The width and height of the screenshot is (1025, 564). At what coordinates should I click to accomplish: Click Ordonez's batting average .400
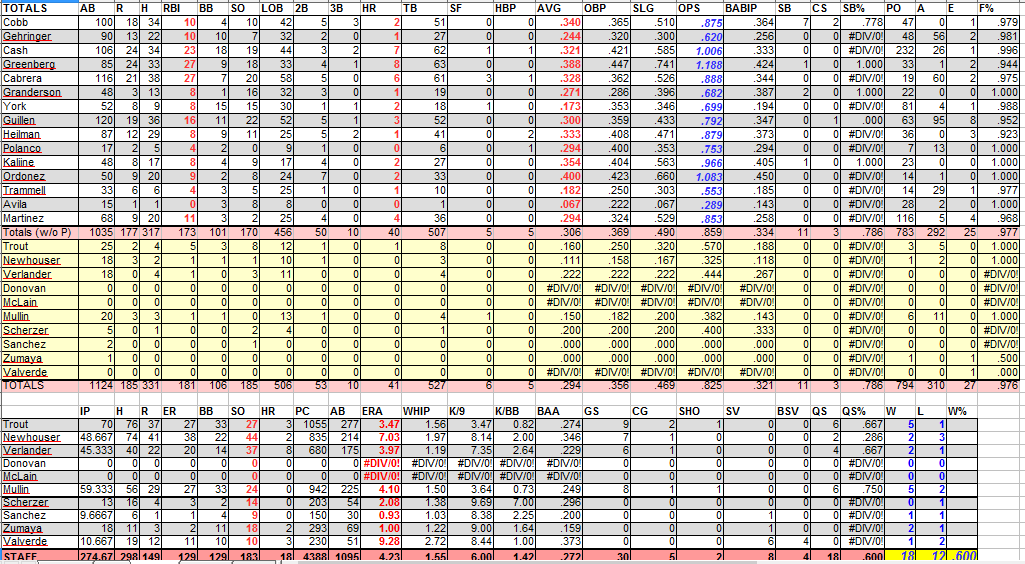(x=559, y=176)
